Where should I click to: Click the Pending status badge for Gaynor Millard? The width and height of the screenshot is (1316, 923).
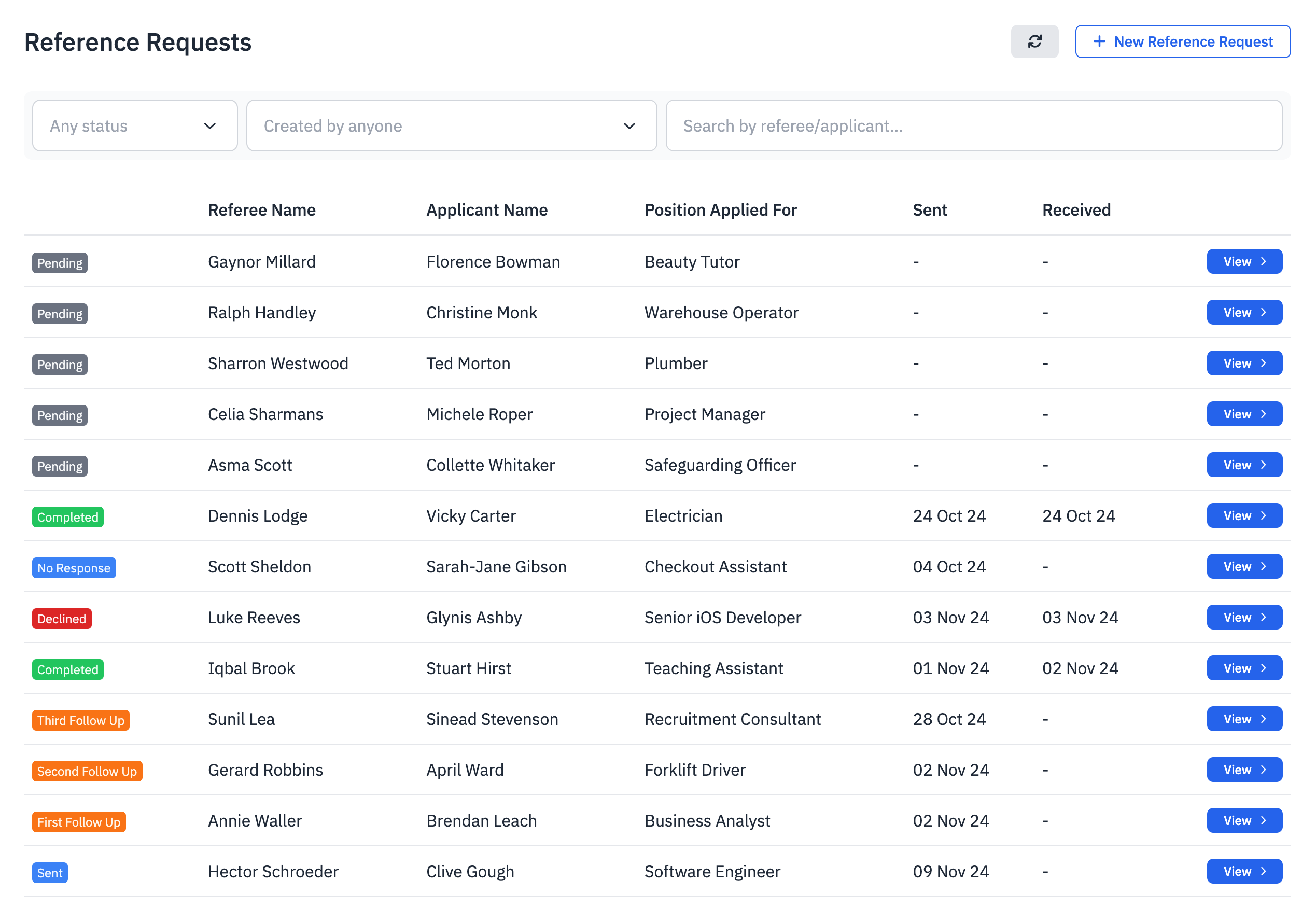[60, 262]
